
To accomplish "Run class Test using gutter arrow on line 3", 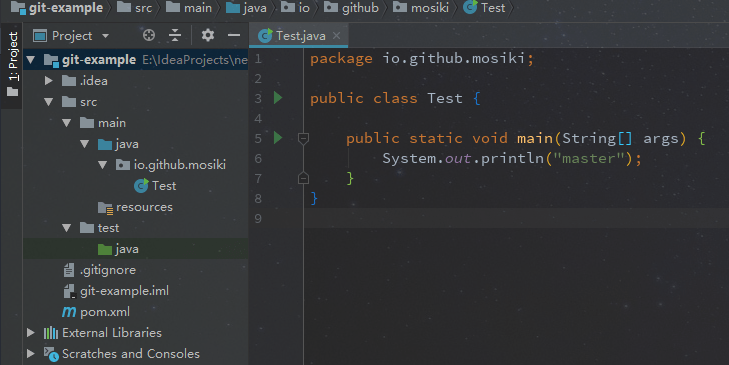I will (278, 98).
